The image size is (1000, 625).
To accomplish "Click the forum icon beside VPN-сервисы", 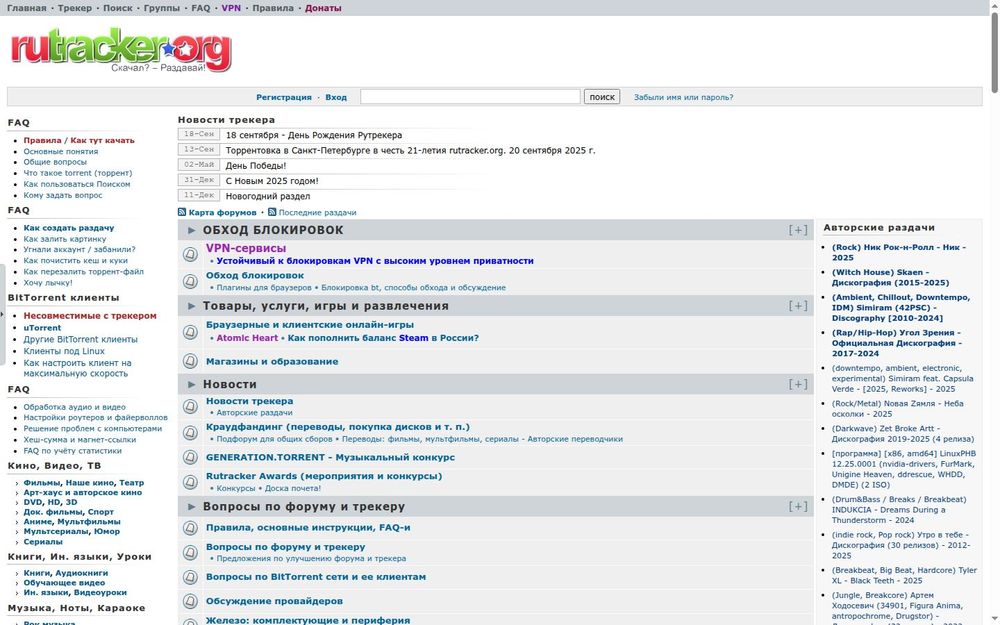I will [190, 253].
